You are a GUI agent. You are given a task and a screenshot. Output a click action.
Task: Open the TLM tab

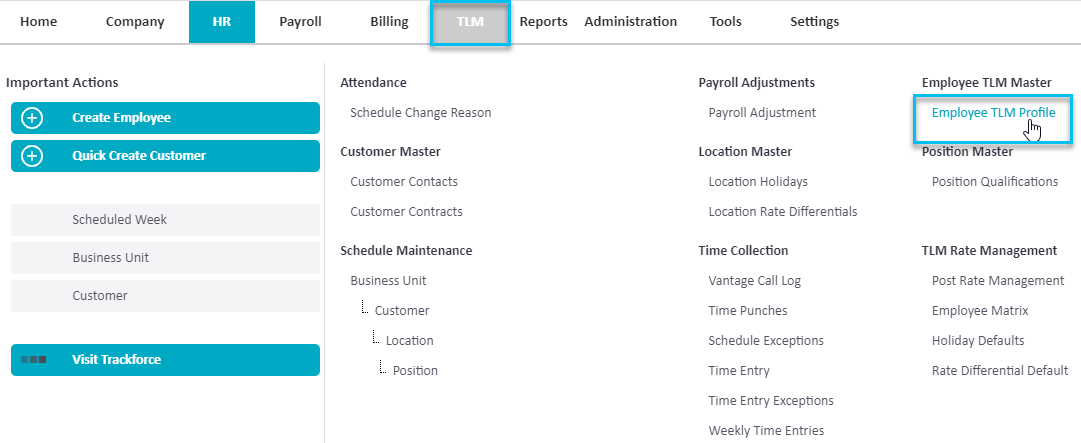click(470, 23)
